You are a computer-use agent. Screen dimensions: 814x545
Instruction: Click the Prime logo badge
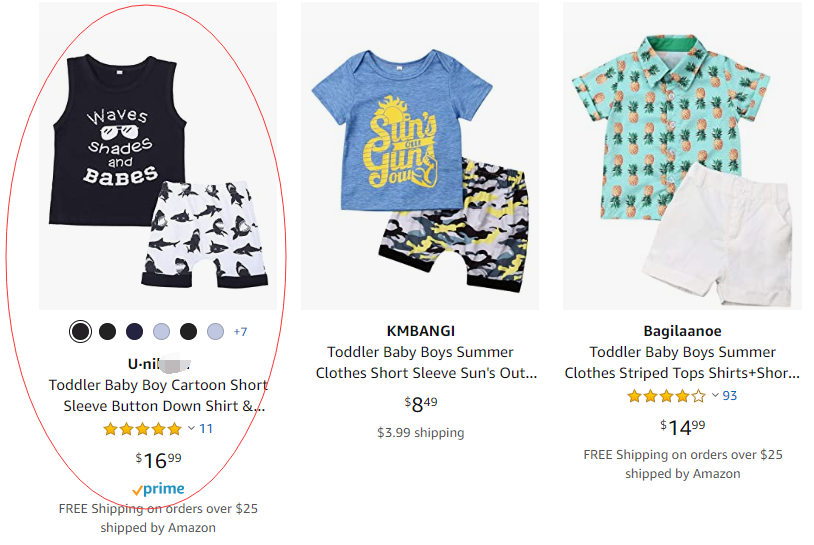pyautogui.click(x=158, y=489)
